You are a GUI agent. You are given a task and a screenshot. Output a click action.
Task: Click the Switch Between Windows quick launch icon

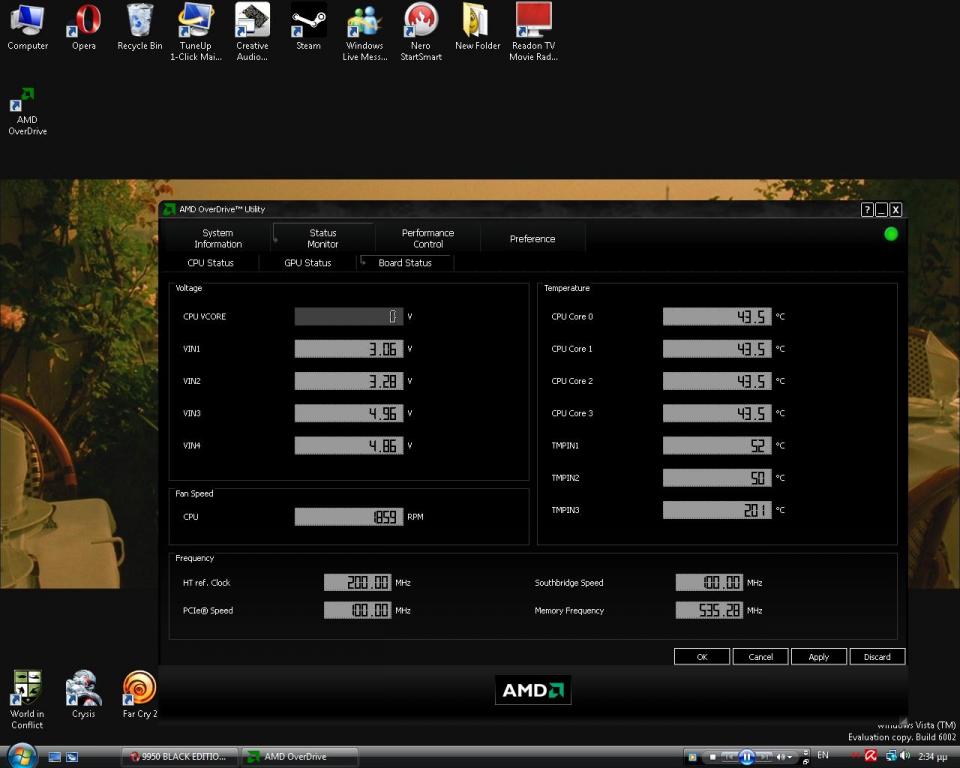tap(72, 757)
